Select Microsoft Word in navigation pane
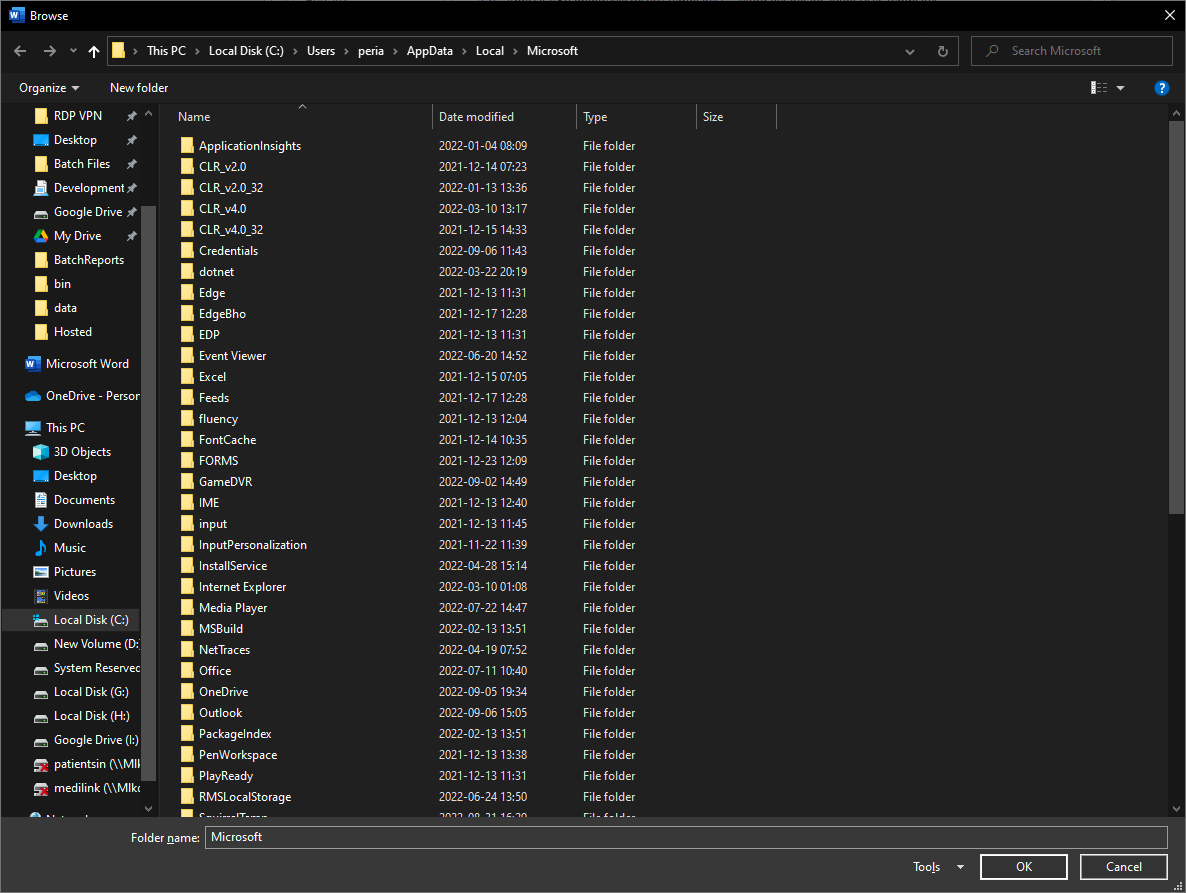The height and width of the screenshot is (893, 1186). 87,364
